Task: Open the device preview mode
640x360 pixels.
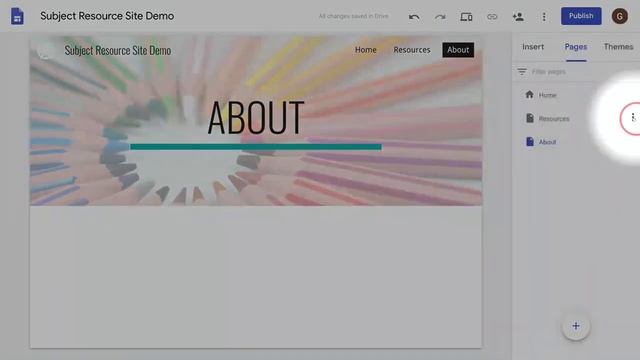Action: tap(466, 17)
